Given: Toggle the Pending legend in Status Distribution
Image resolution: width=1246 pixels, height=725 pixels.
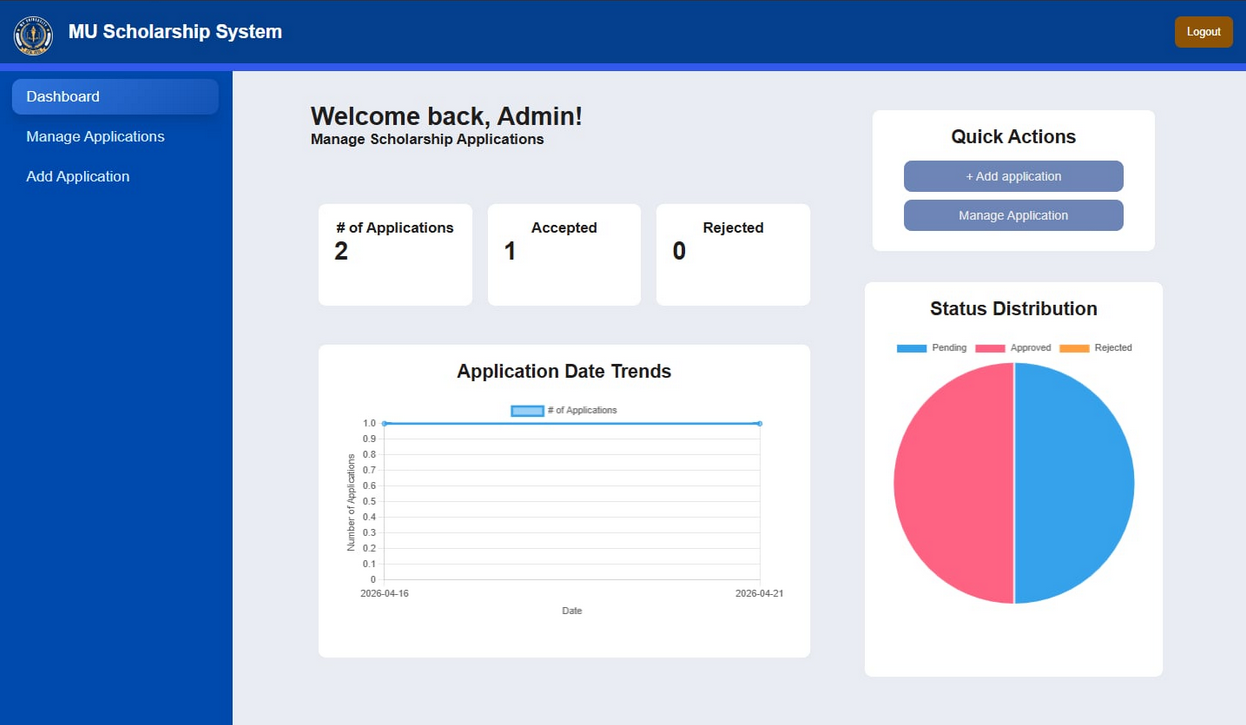Looking at the screenshot, I should pyautogui.click(x=931, y=348).
